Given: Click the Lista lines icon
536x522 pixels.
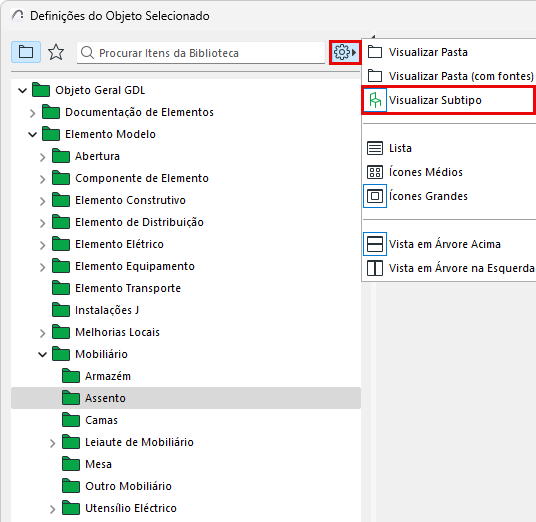Looking at the screenshot, I should (x=375, y=148).
